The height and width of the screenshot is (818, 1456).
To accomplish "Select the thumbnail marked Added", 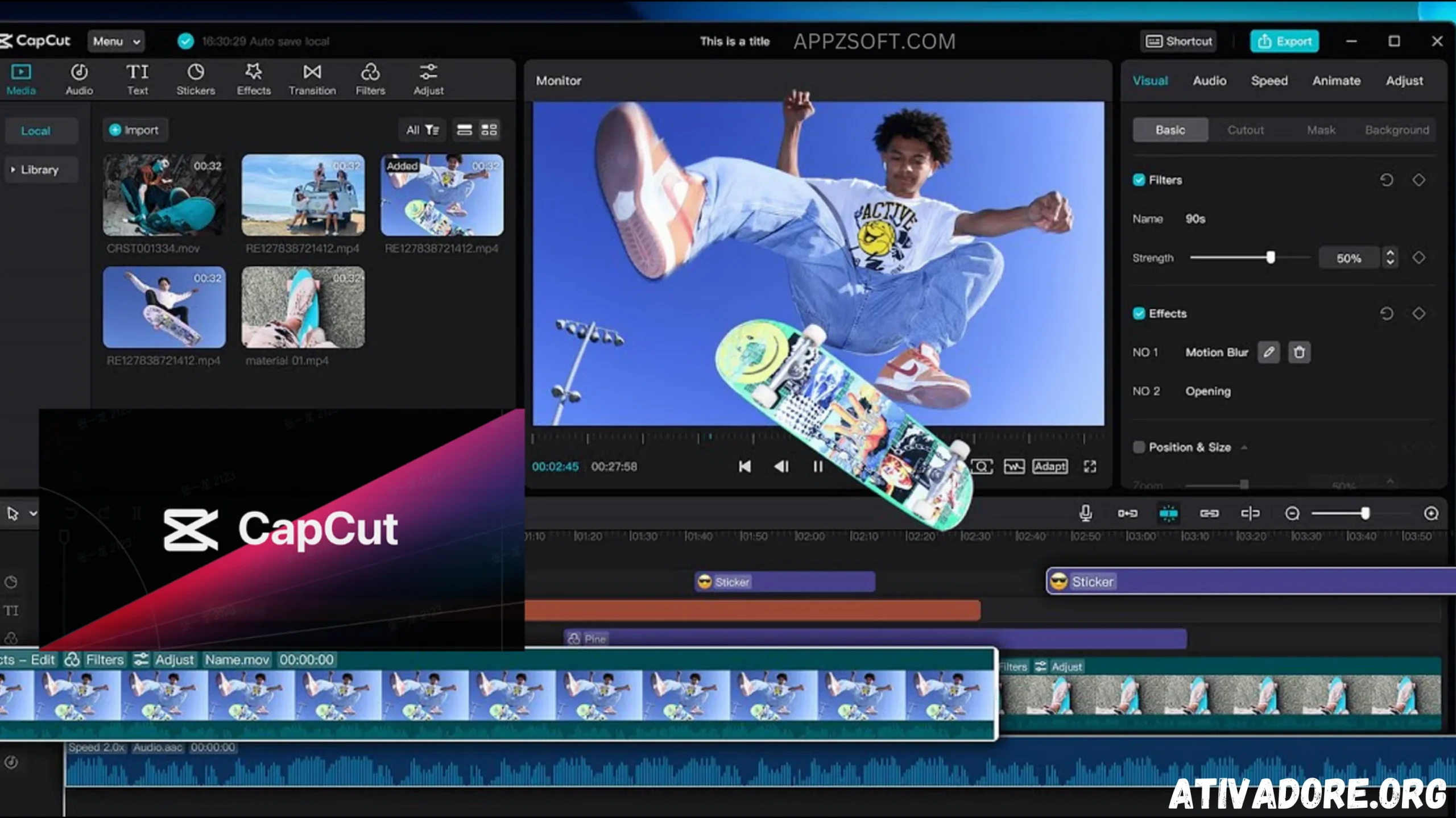I will [x=442, y=195].
